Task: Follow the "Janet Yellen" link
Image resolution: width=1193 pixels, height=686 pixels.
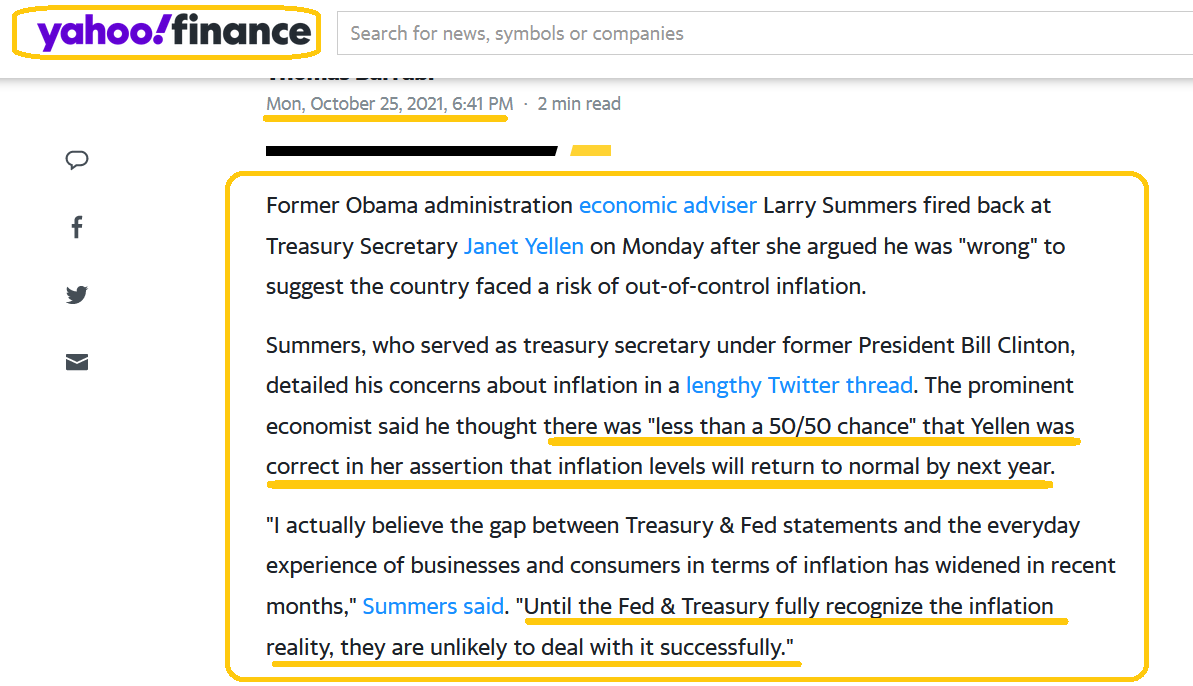Action: point(523,245)
